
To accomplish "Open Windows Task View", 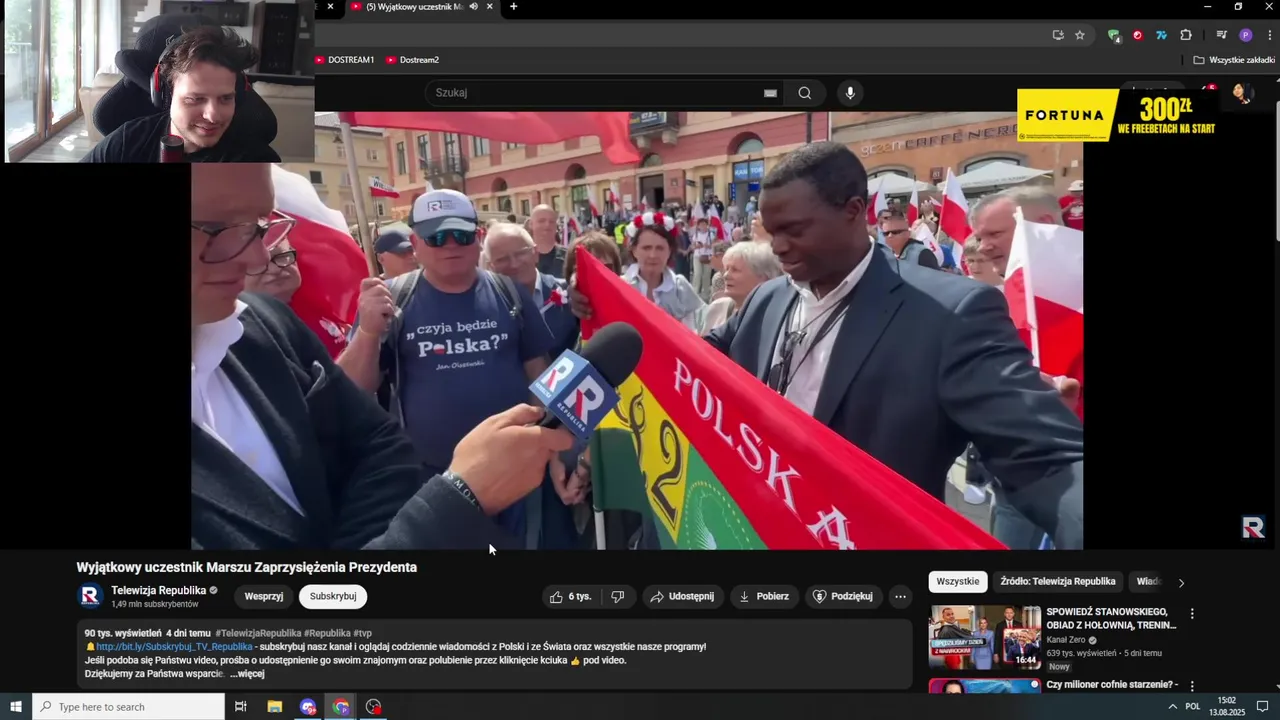I will [x=241, y=707].
